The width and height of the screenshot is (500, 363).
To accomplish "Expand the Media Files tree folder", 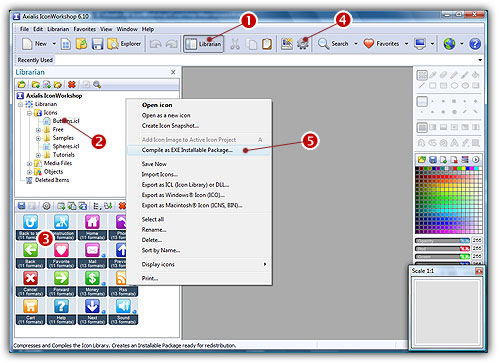I will coord(29,164).
